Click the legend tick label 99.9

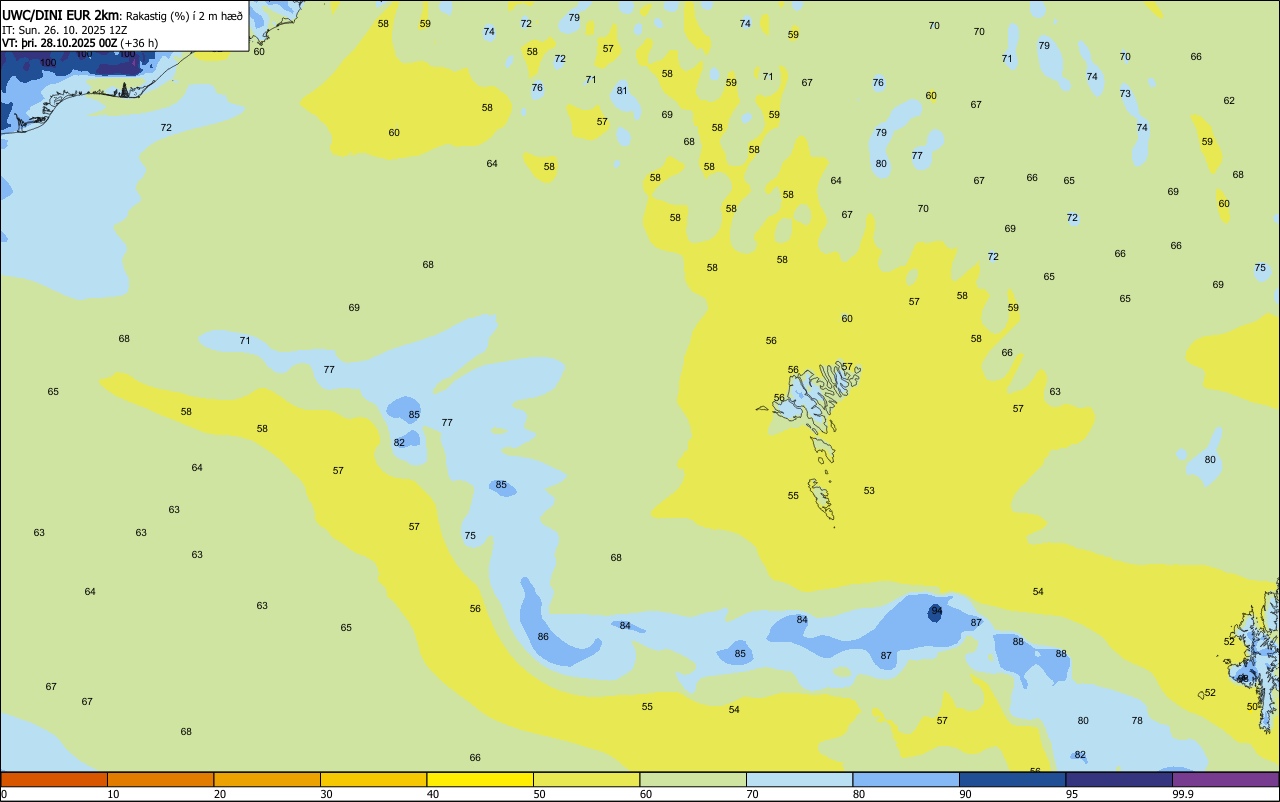[1183, 794]
